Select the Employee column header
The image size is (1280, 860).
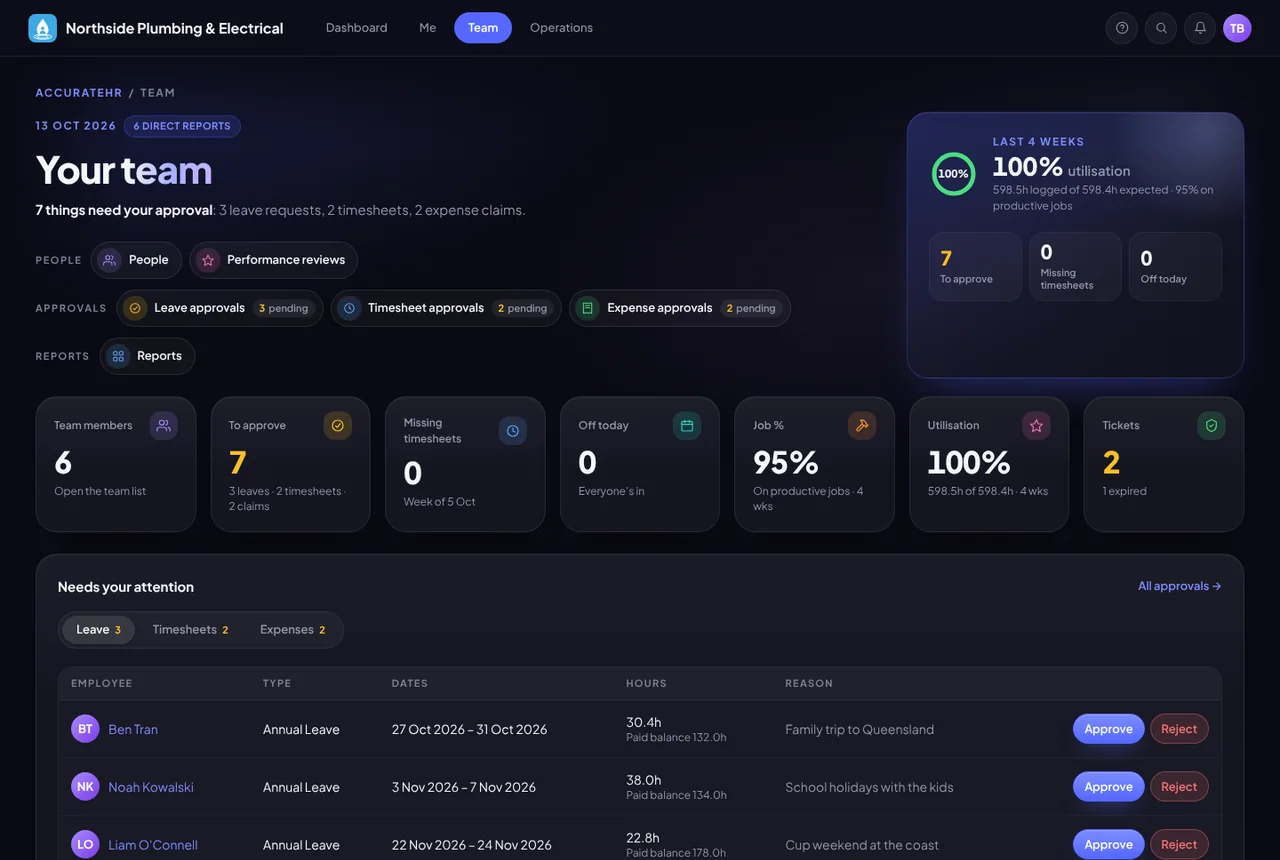click(102, 683)
